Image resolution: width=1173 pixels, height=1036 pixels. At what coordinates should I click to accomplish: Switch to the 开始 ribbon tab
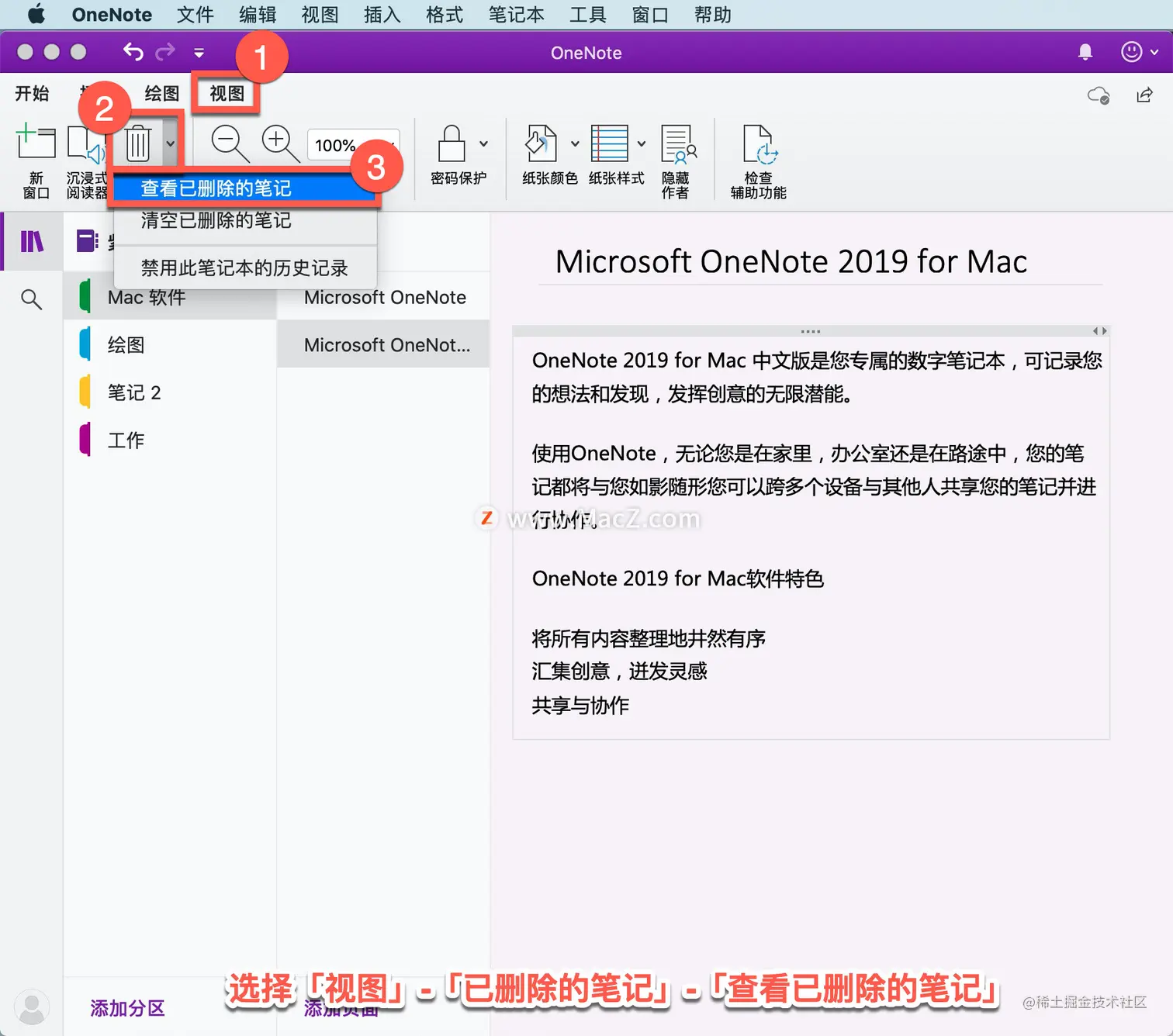tap(32, 93)
